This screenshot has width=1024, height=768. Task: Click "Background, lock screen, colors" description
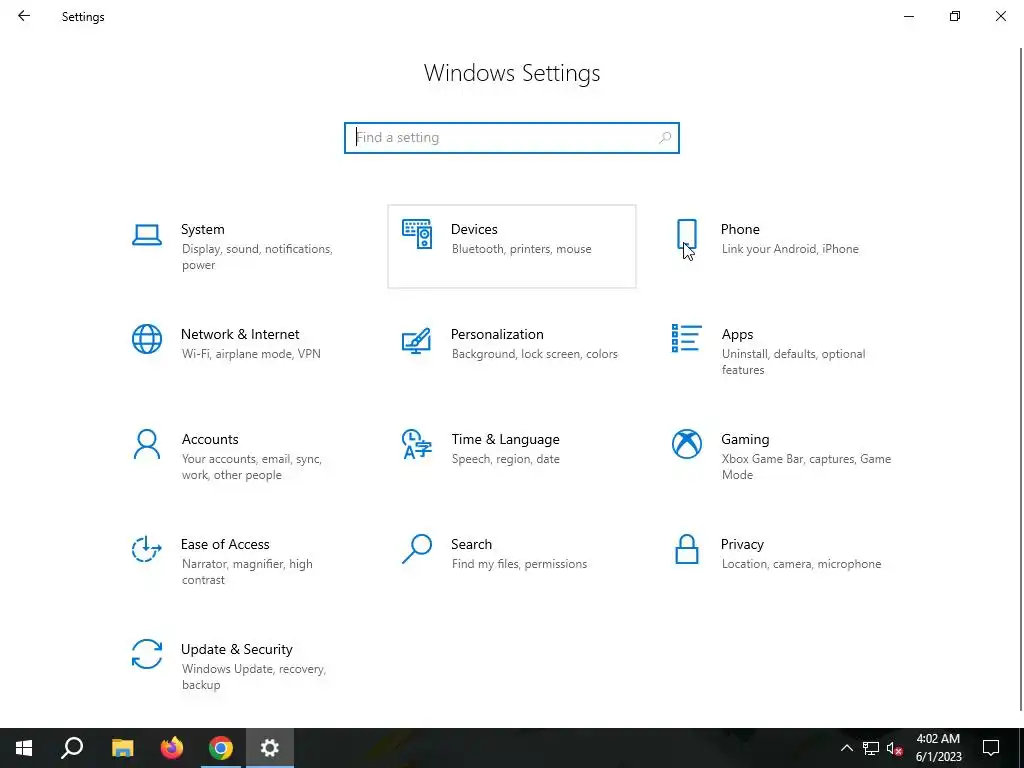pos(534,354)
